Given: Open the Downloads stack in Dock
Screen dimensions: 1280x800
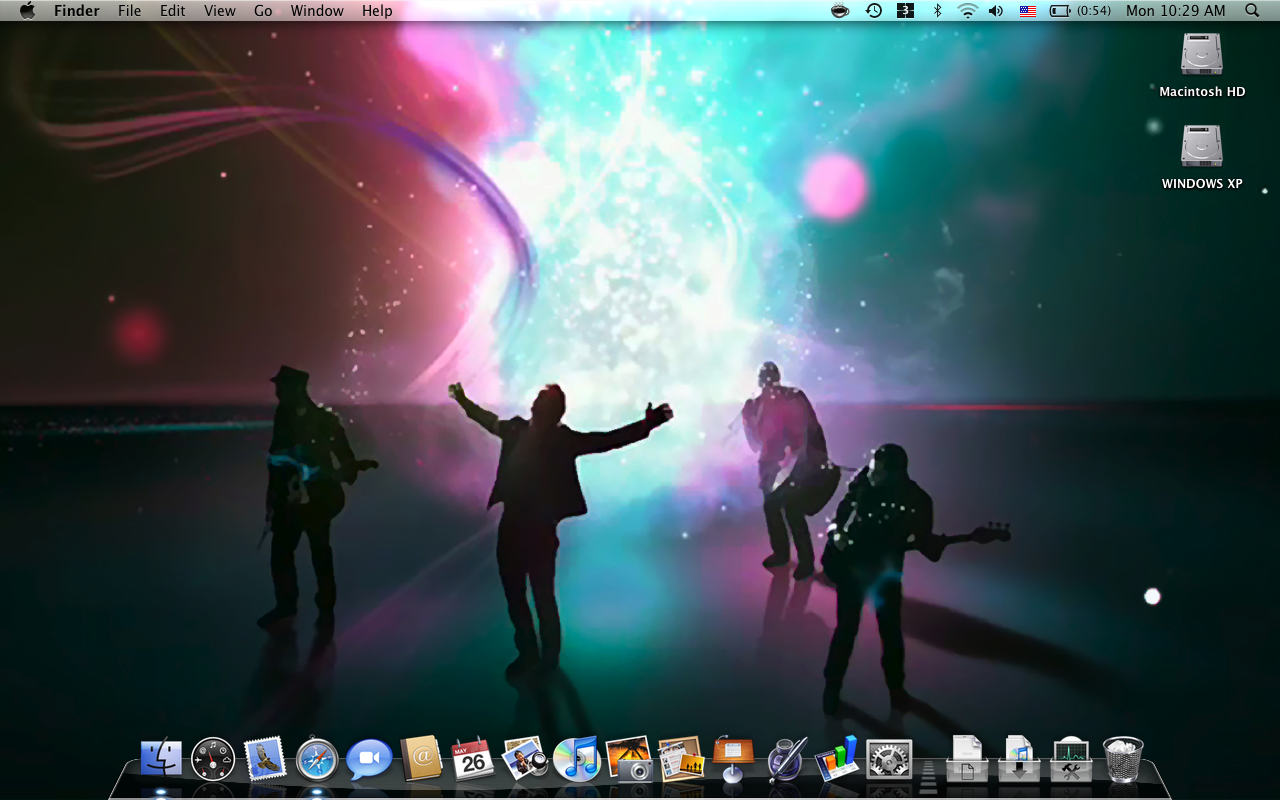Looking at the screenshot, I should pyautogui.click(x=1019, y=759).
